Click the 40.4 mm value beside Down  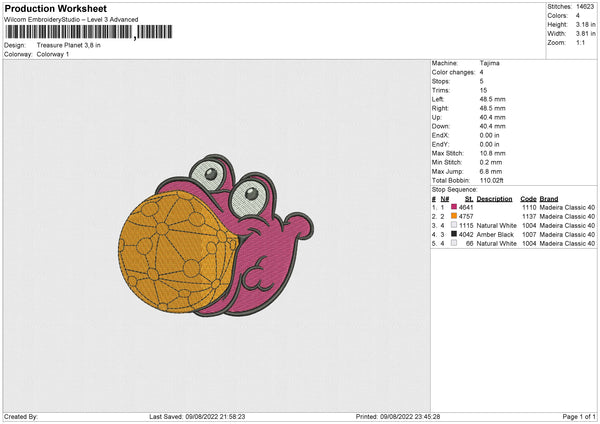tap(492, 126)
